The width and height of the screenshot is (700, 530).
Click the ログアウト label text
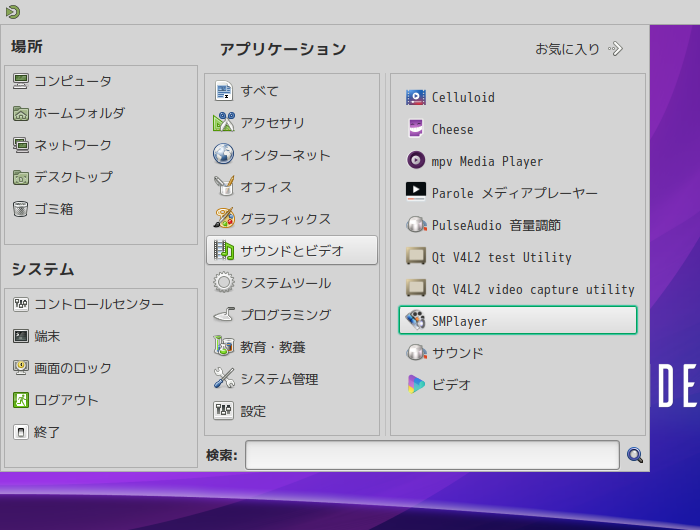[66, 400]
